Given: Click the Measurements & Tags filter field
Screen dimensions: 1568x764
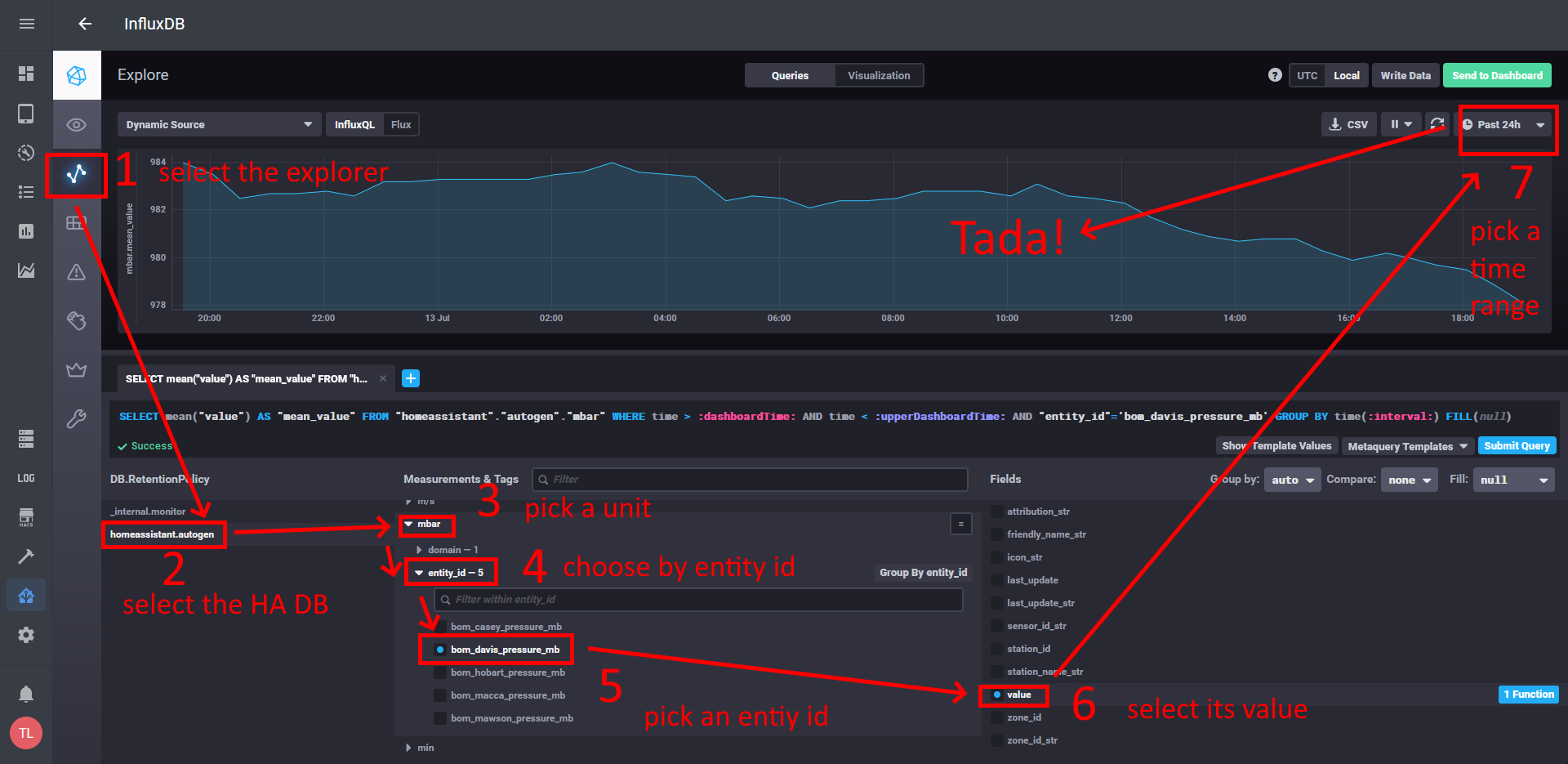Looking at the screenshot, I should point(750,480).
